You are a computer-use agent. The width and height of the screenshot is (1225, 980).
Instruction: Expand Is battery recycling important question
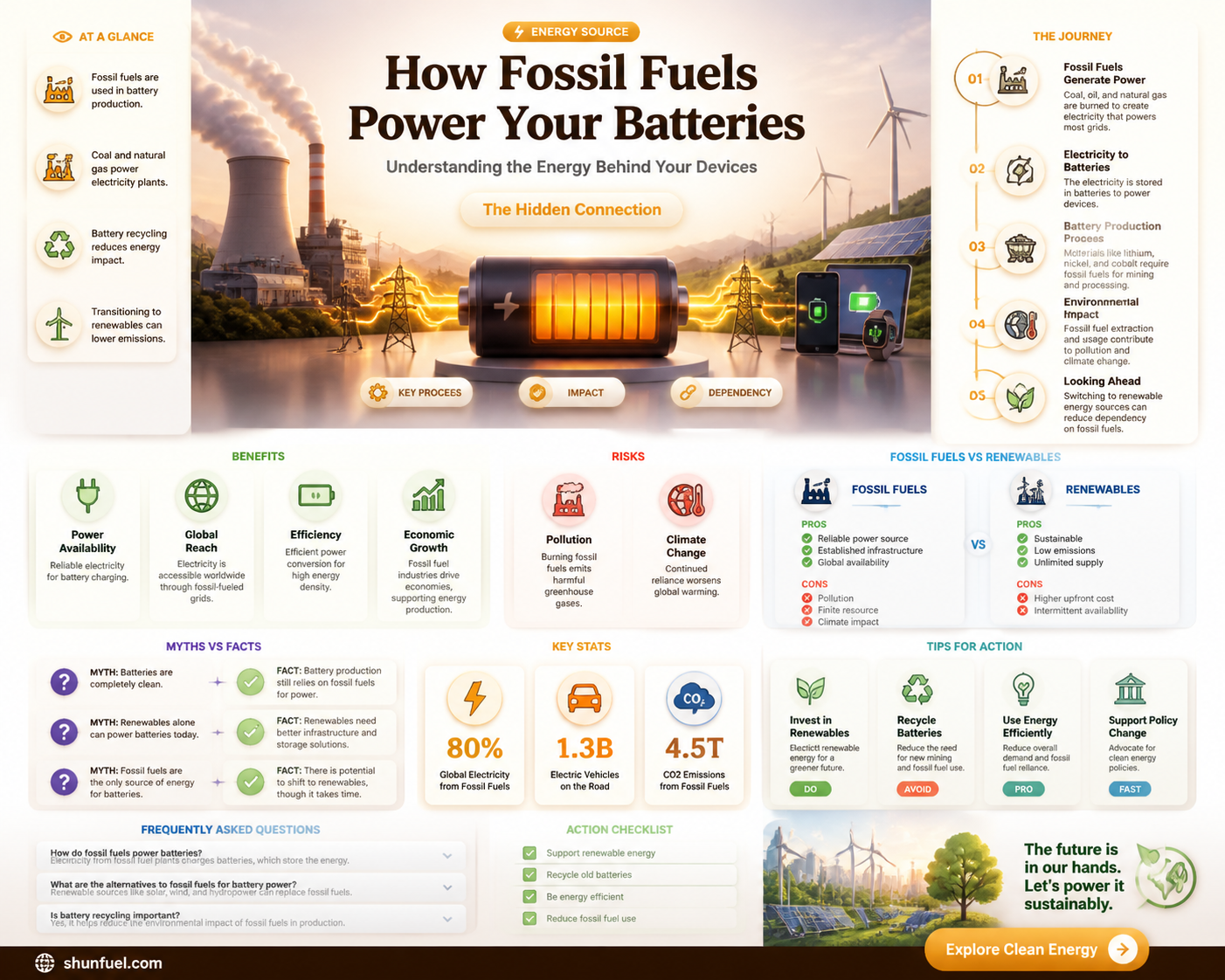[x=251, y=919]
